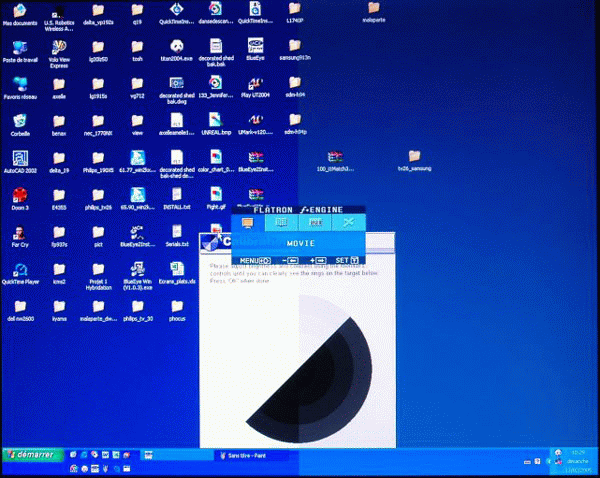Select the iiyama folder
The width and height of the screenshot is (600, 478).
point(59,310)
